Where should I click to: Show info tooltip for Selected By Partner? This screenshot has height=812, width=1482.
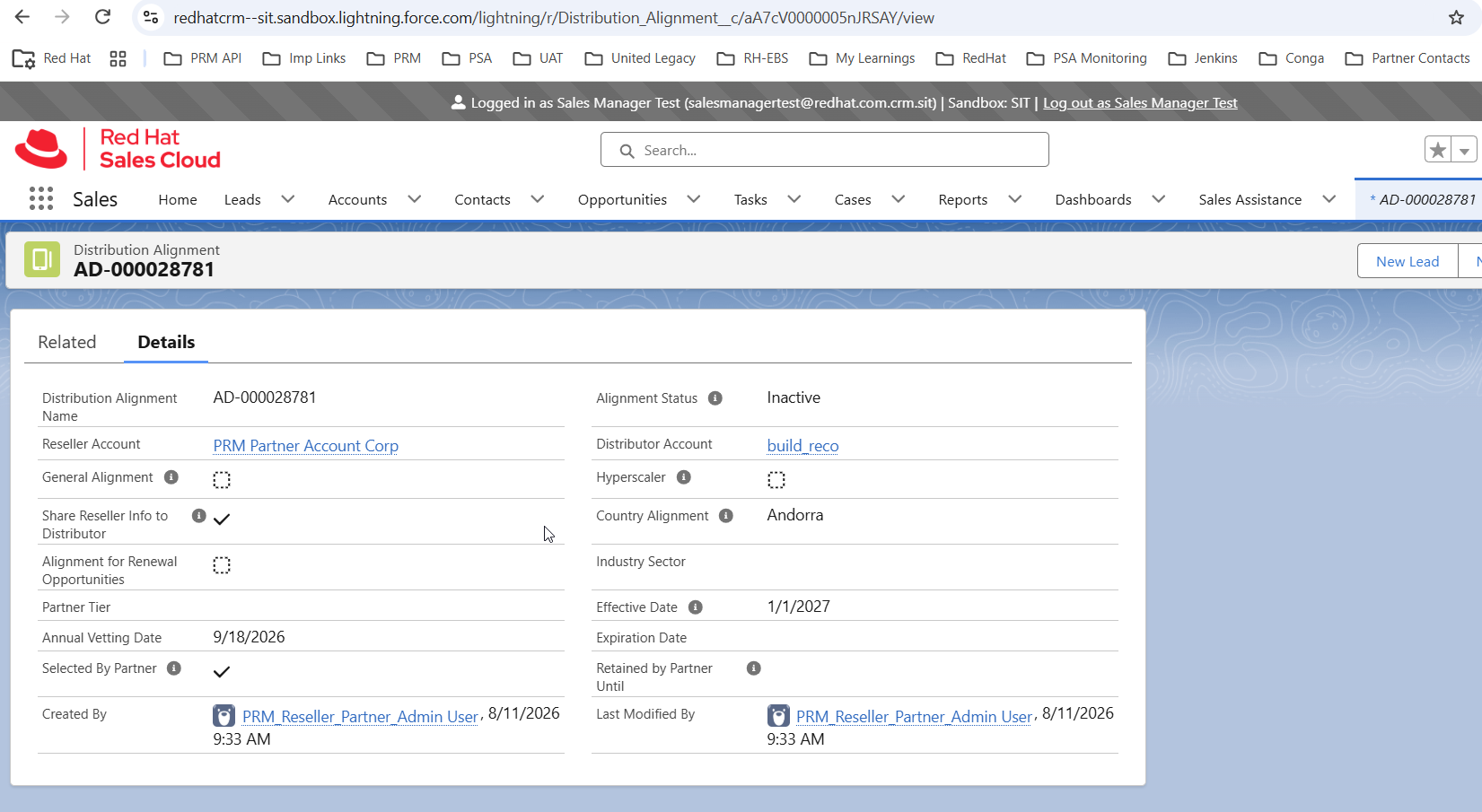point(174,668)
